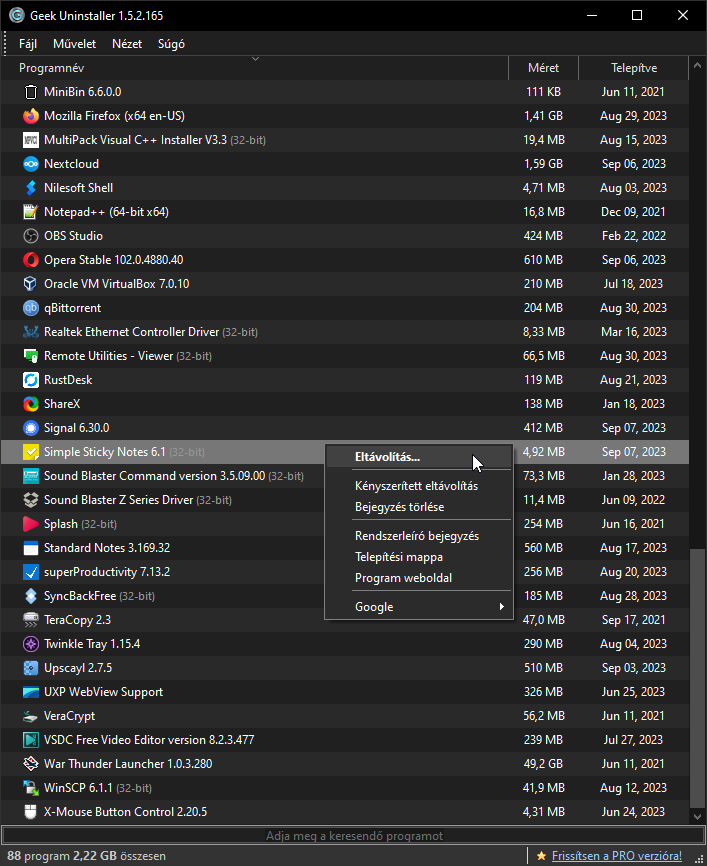Click the ShareX icon
Image resolution: width=707 pixels, height=866 pixels.
31,404
